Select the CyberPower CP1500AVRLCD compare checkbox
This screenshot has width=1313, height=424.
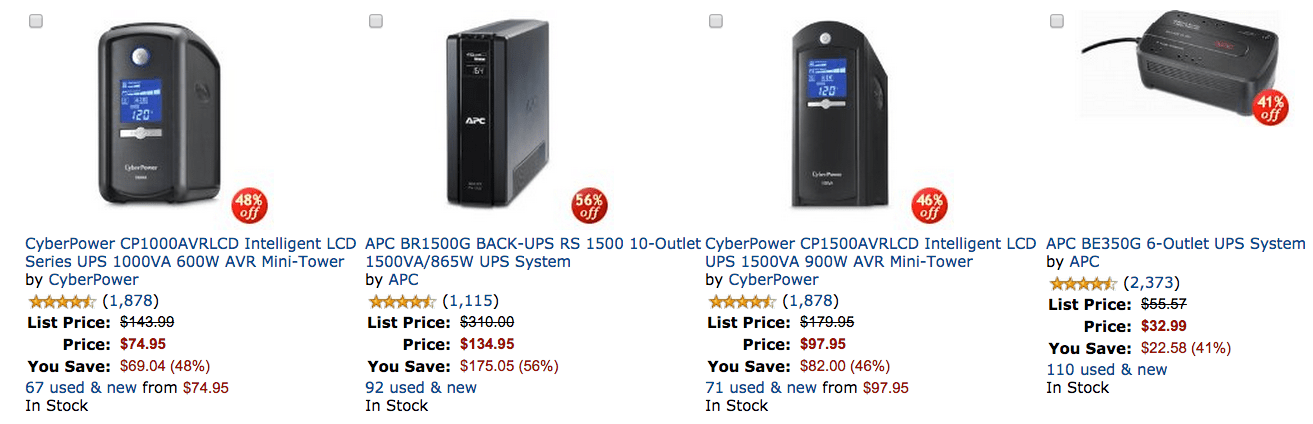point(716,21)
